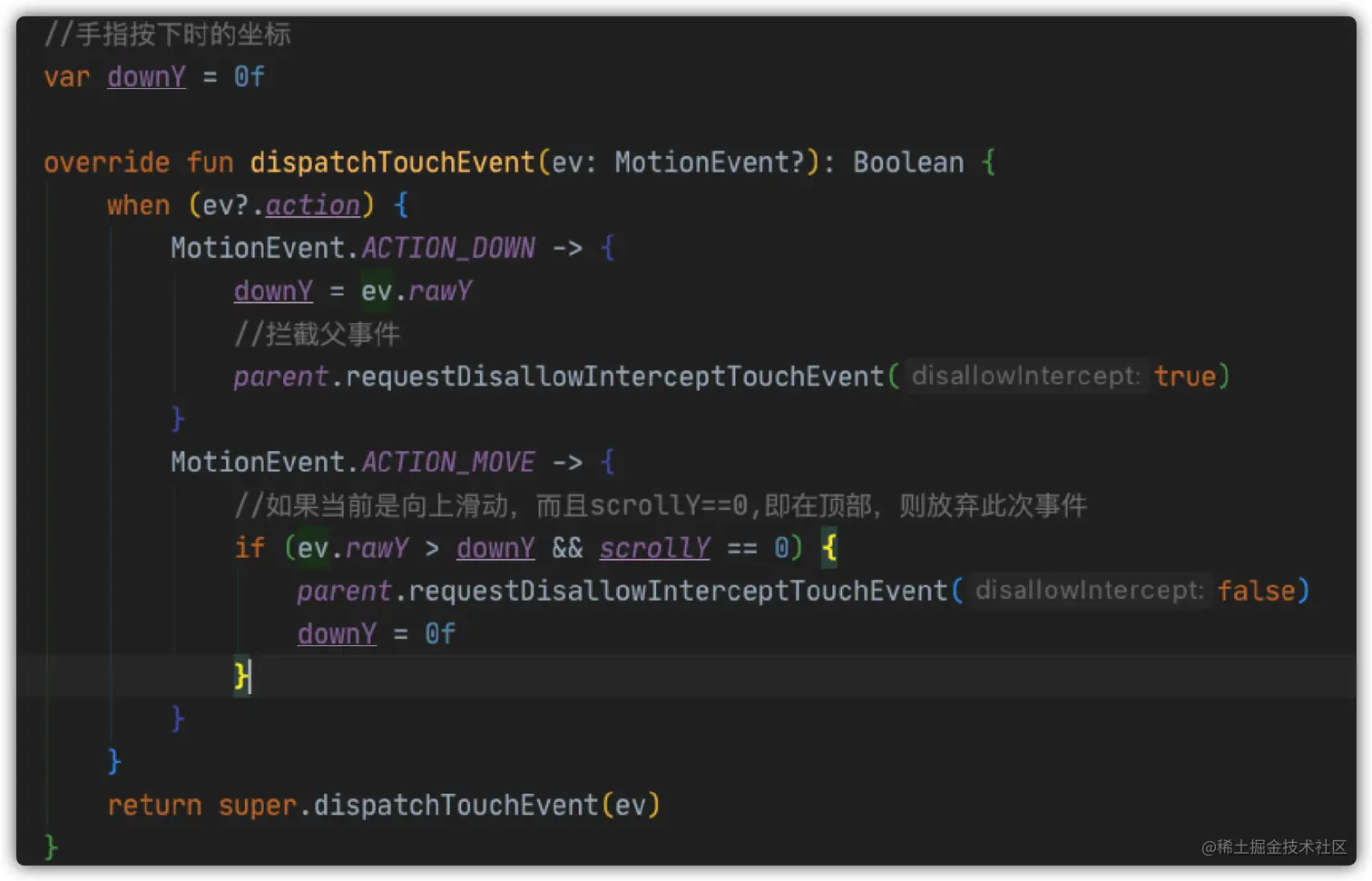This screenshot has width=1372, height=881.
Task: Click the 'disallowIntercept:' hint before false
Action: pos(1089,591)
